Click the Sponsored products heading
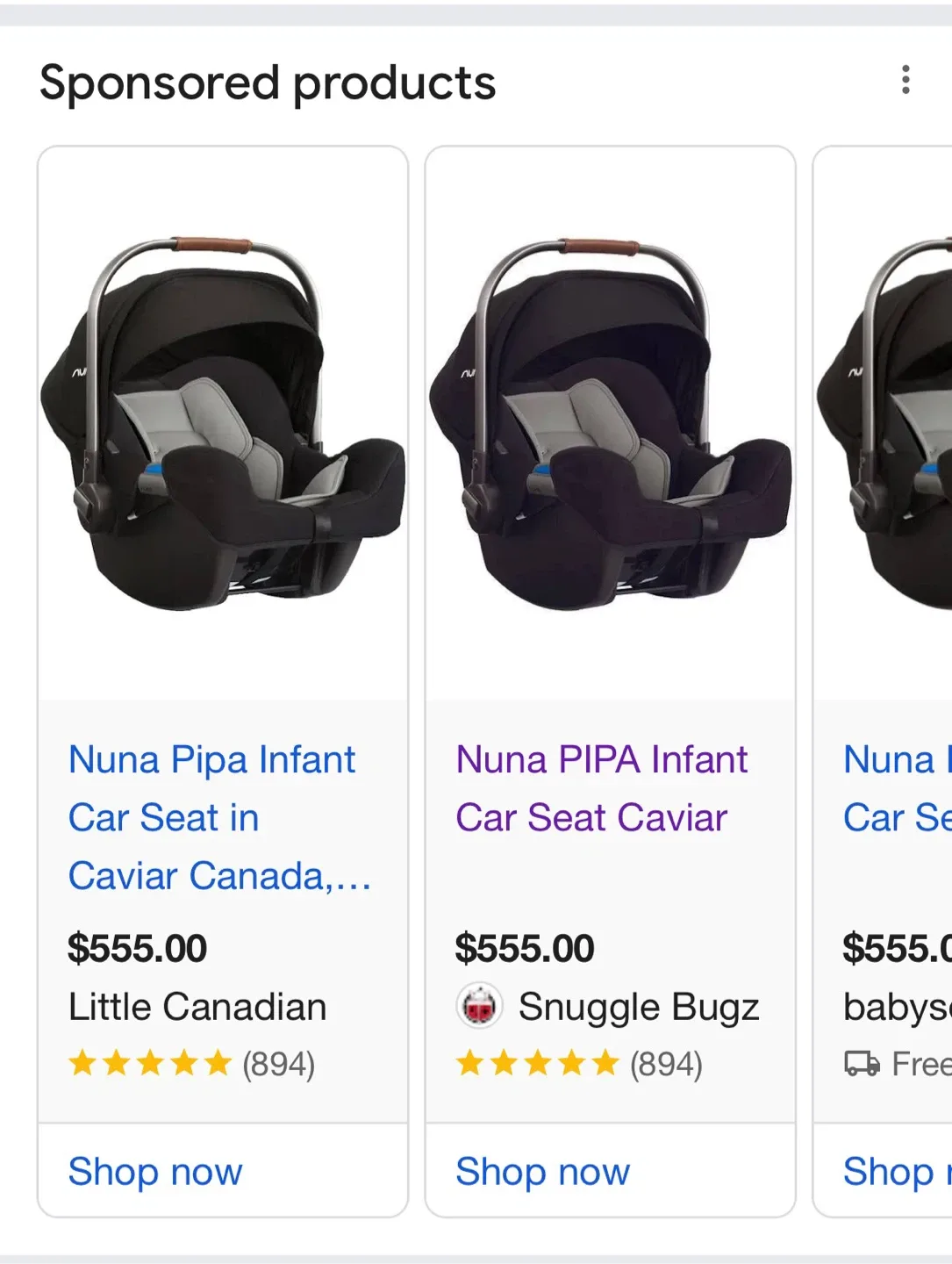The height and width of the screenshot is (1264, 952). [x=269, y=82]
